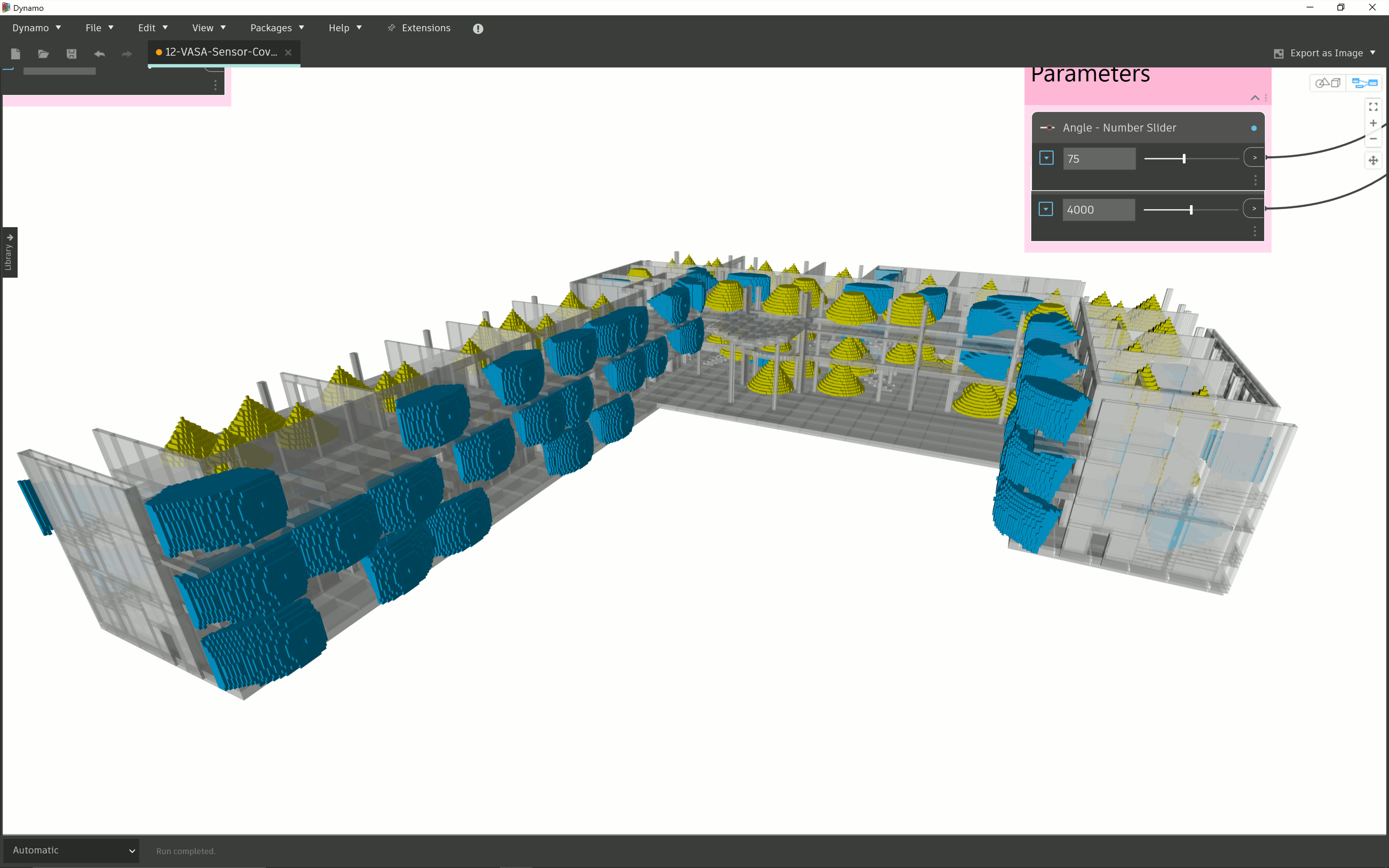Open the notifications exclamation icon
The height and width of the screenshot is (868, 1389).
pos(477,28)
